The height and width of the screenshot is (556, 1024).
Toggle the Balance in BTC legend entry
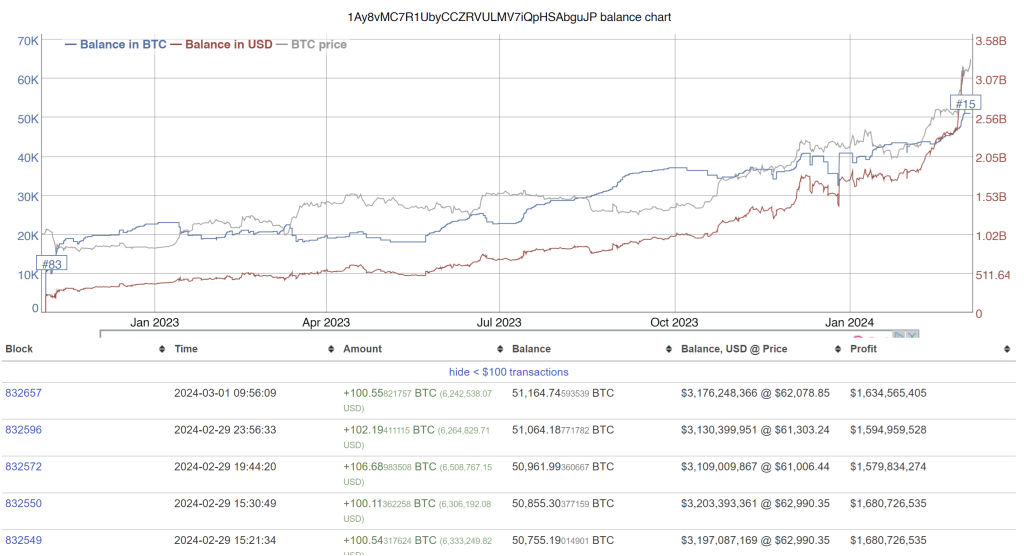(116, 44)
